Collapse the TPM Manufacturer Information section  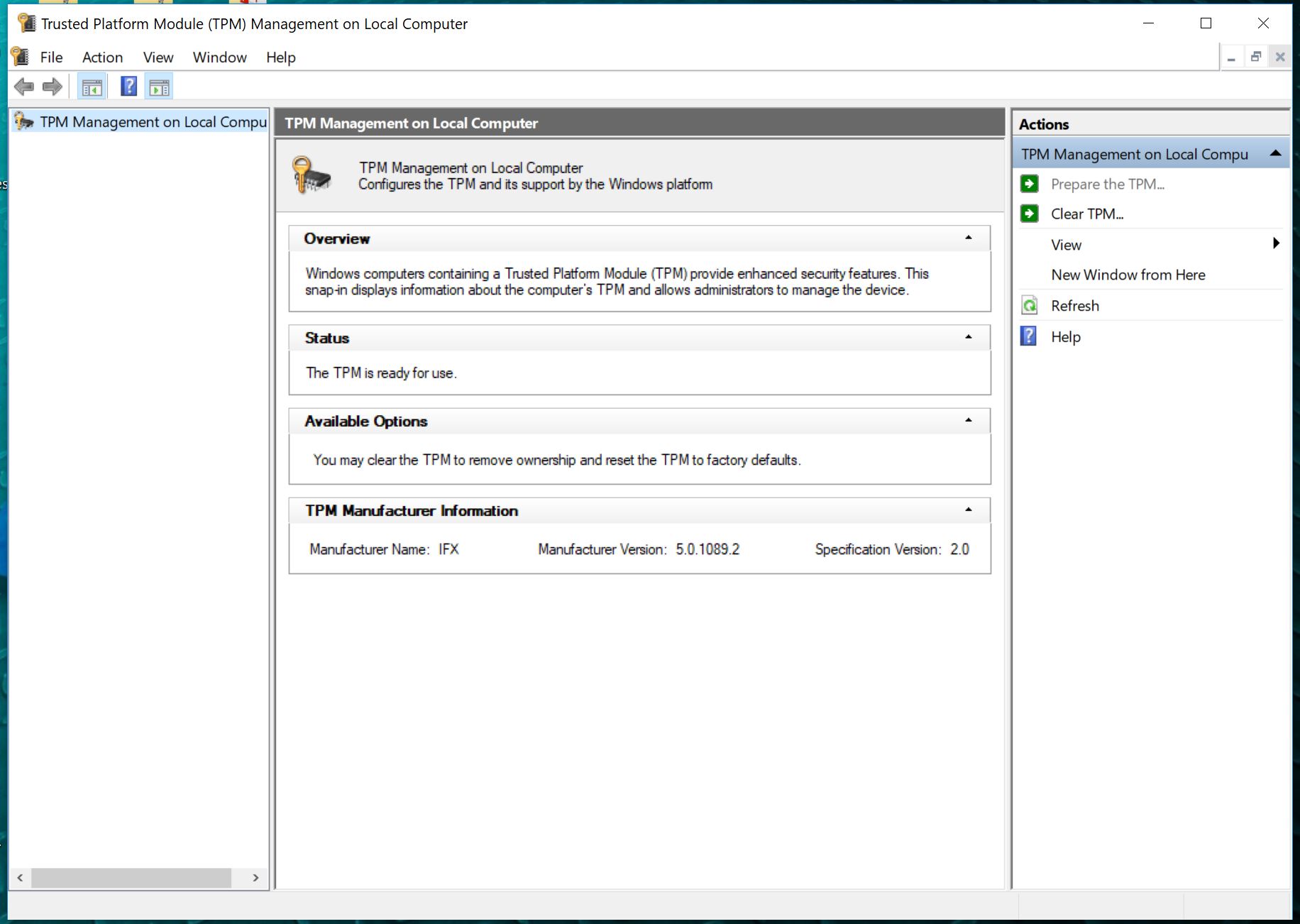[969, 510]
